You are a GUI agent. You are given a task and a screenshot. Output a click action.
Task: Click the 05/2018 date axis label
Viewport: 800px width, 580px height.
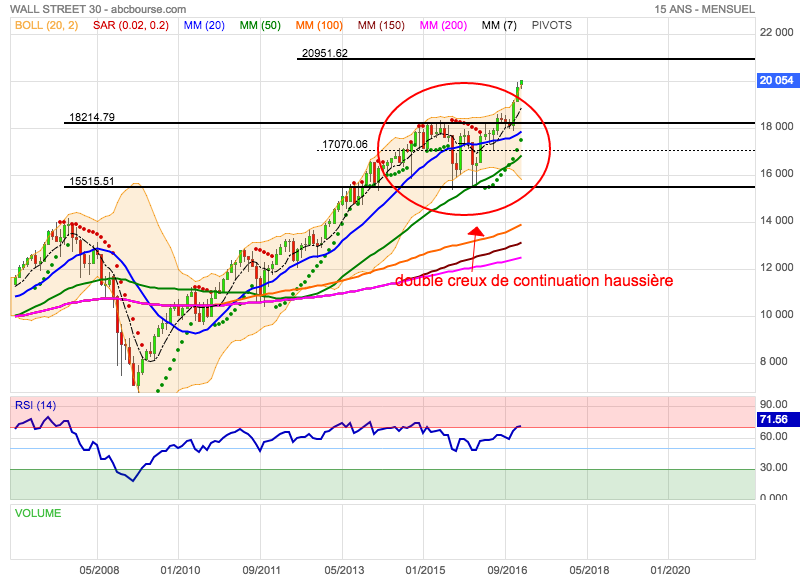(x=589, y=570)
